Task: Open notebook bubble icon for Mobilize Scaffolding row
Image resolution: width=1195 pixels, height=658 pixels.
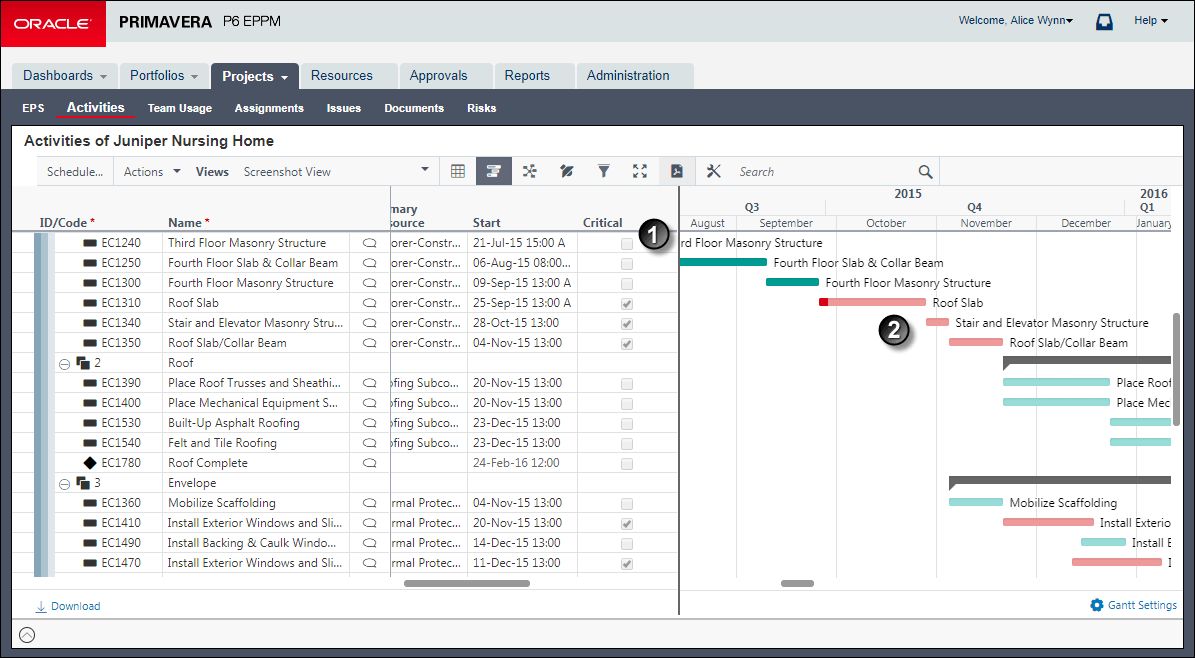Action: coord(370,503)
